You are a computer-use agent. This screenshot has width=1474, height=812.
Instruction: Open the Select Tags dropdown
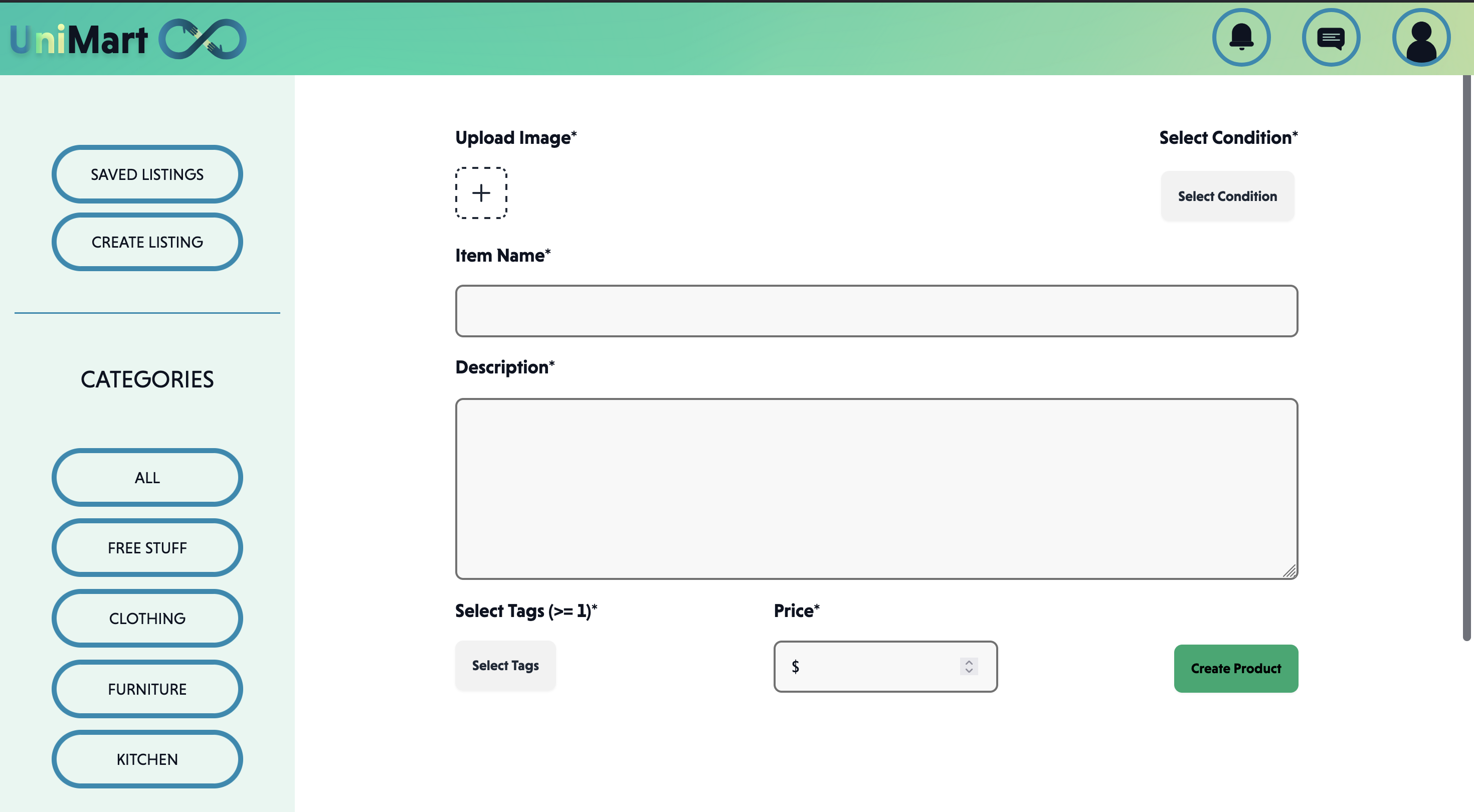505,666
